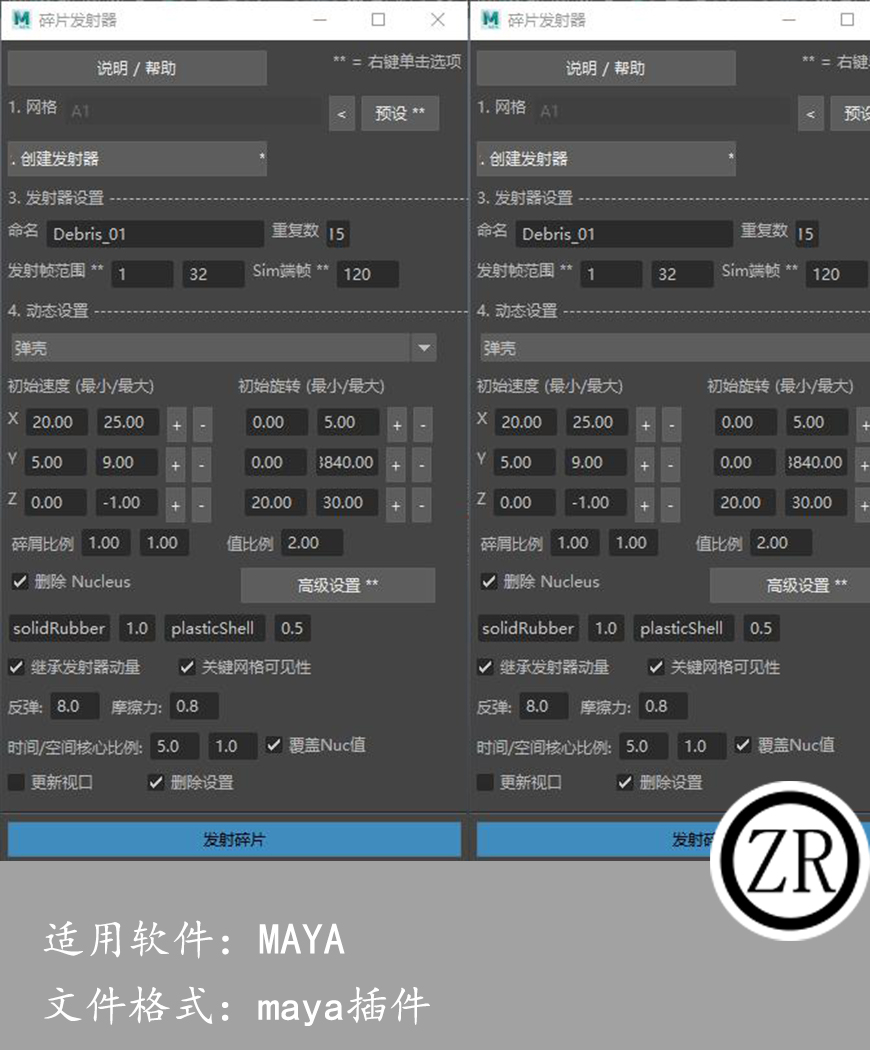
Task: Disable the 关键网格可见性 checkbox
Action: pyautogui.click(x=186, y=667)
